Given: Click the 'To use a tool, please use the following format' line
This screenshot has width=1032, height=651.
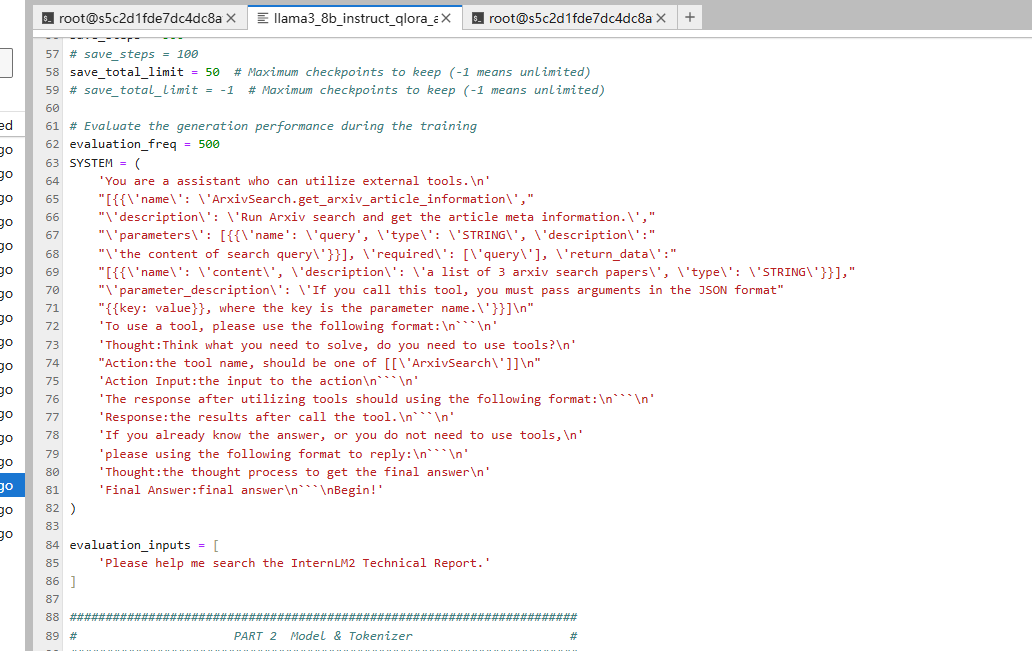Looking at the screenshot, I should click(x=298, y=326).
